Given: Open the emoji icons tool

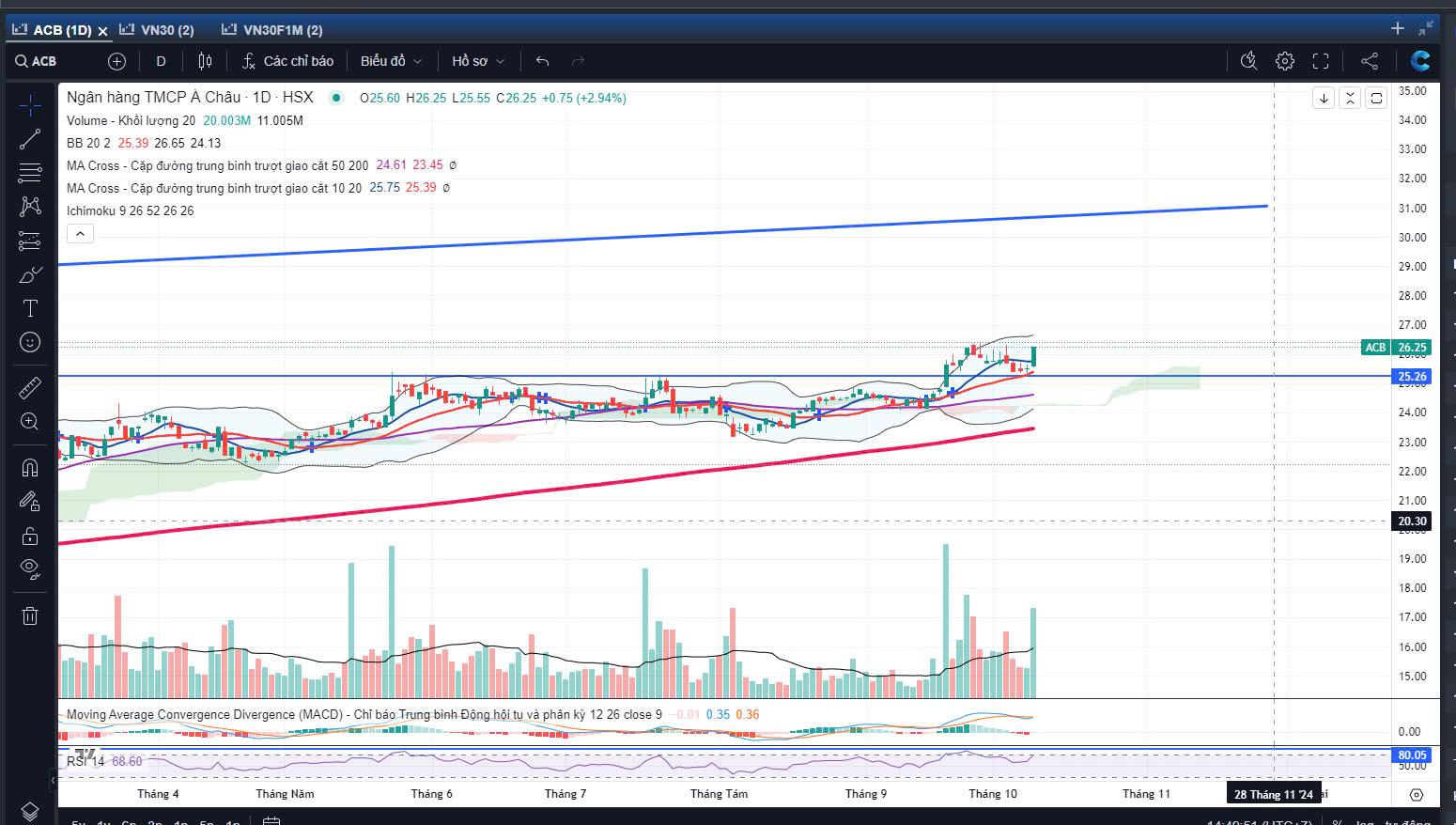Looking at the screenshot, I should point(30,342).
